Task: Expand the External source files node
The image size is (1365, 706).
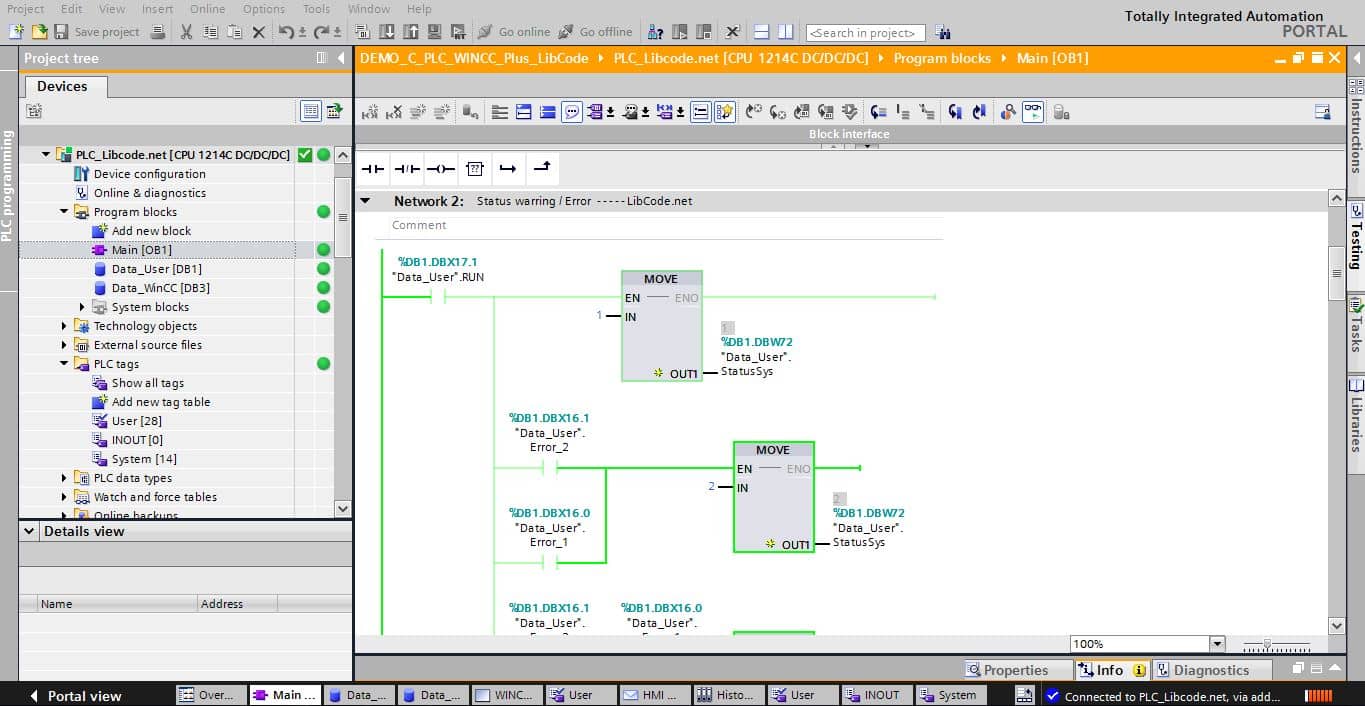Action: pyautogui.click(x=64, y=345)
